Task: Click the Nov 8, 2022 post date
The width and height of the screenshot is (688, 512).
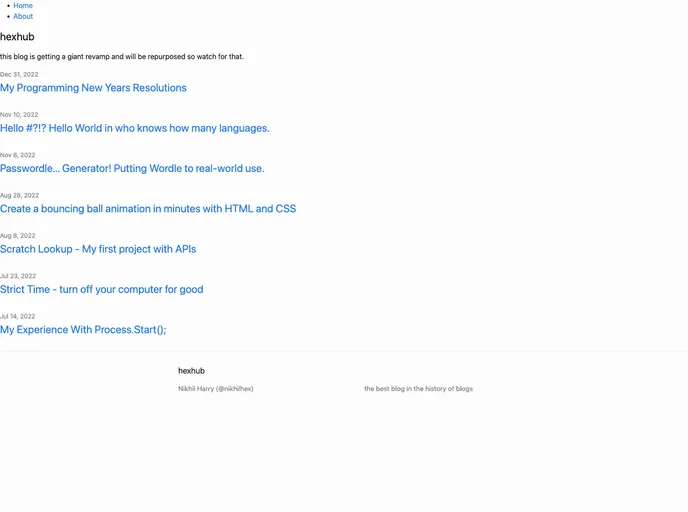Action: tap(17, 155)
